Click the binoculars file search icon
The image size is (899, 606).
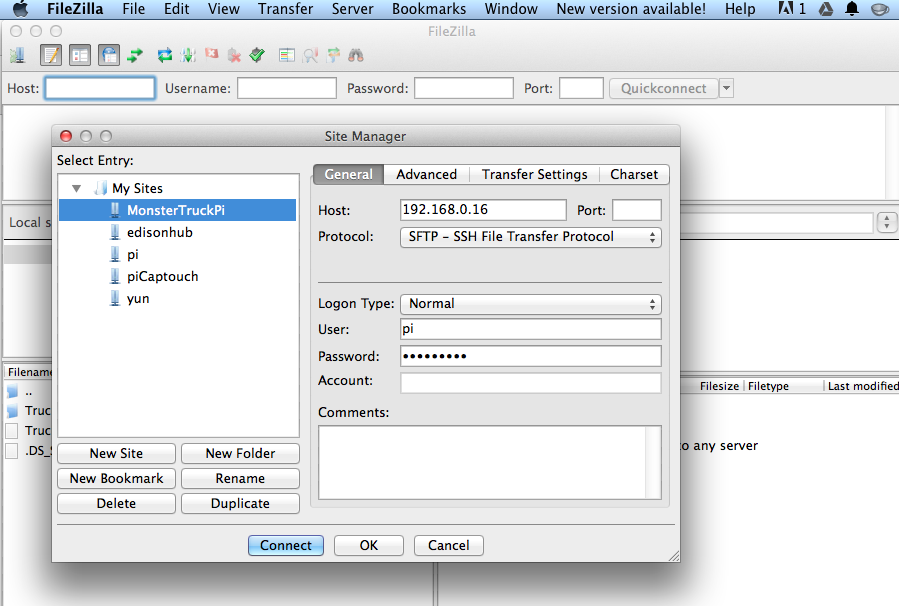pos(356,56)
